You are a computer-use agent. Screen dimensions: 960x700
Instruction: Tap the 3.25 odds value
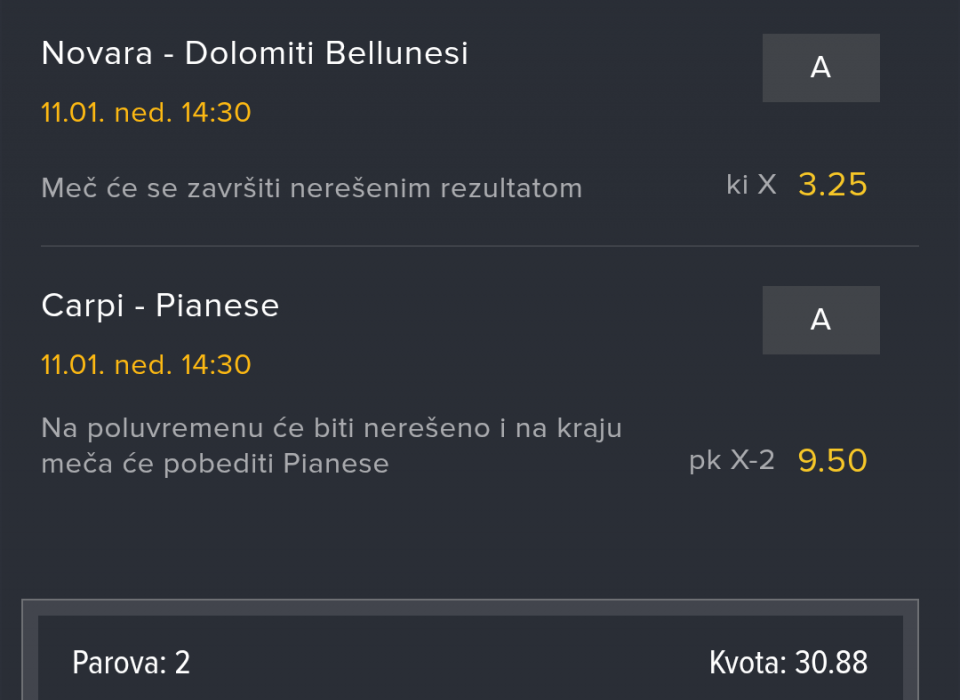click(x=832, y=185)
